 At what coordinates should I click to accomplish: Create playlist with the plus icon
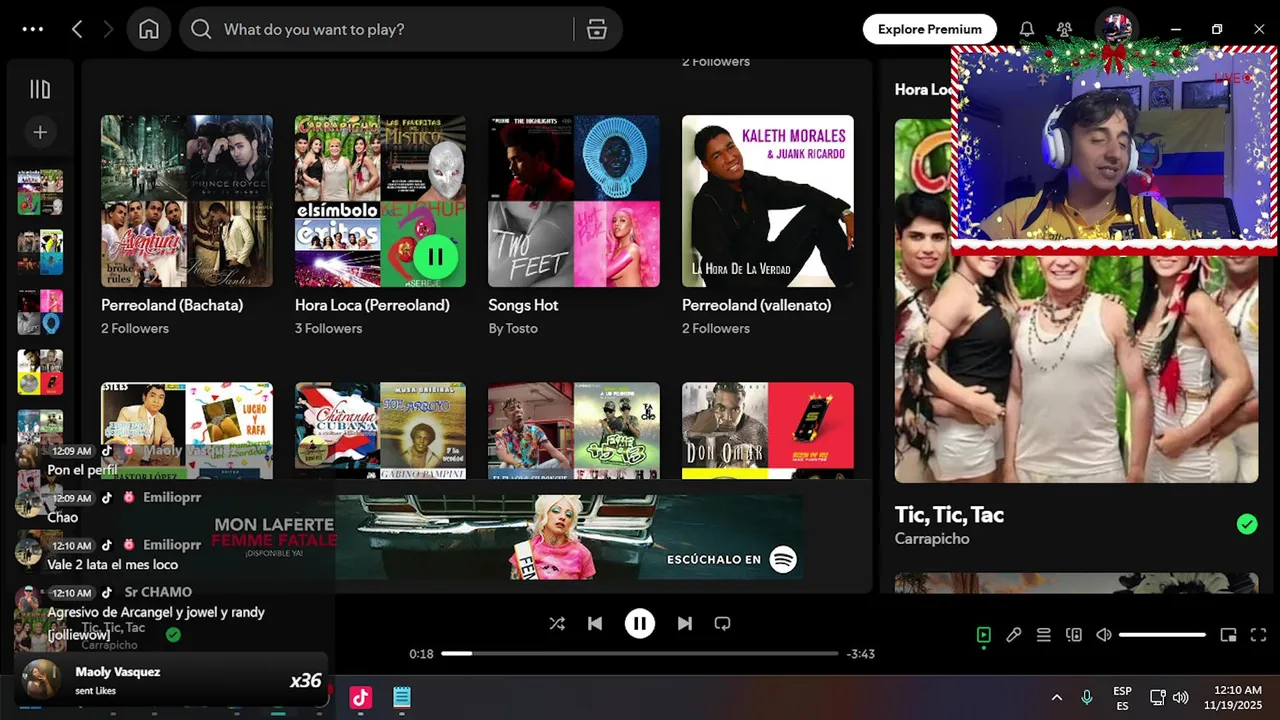click(x=40, y=132)
